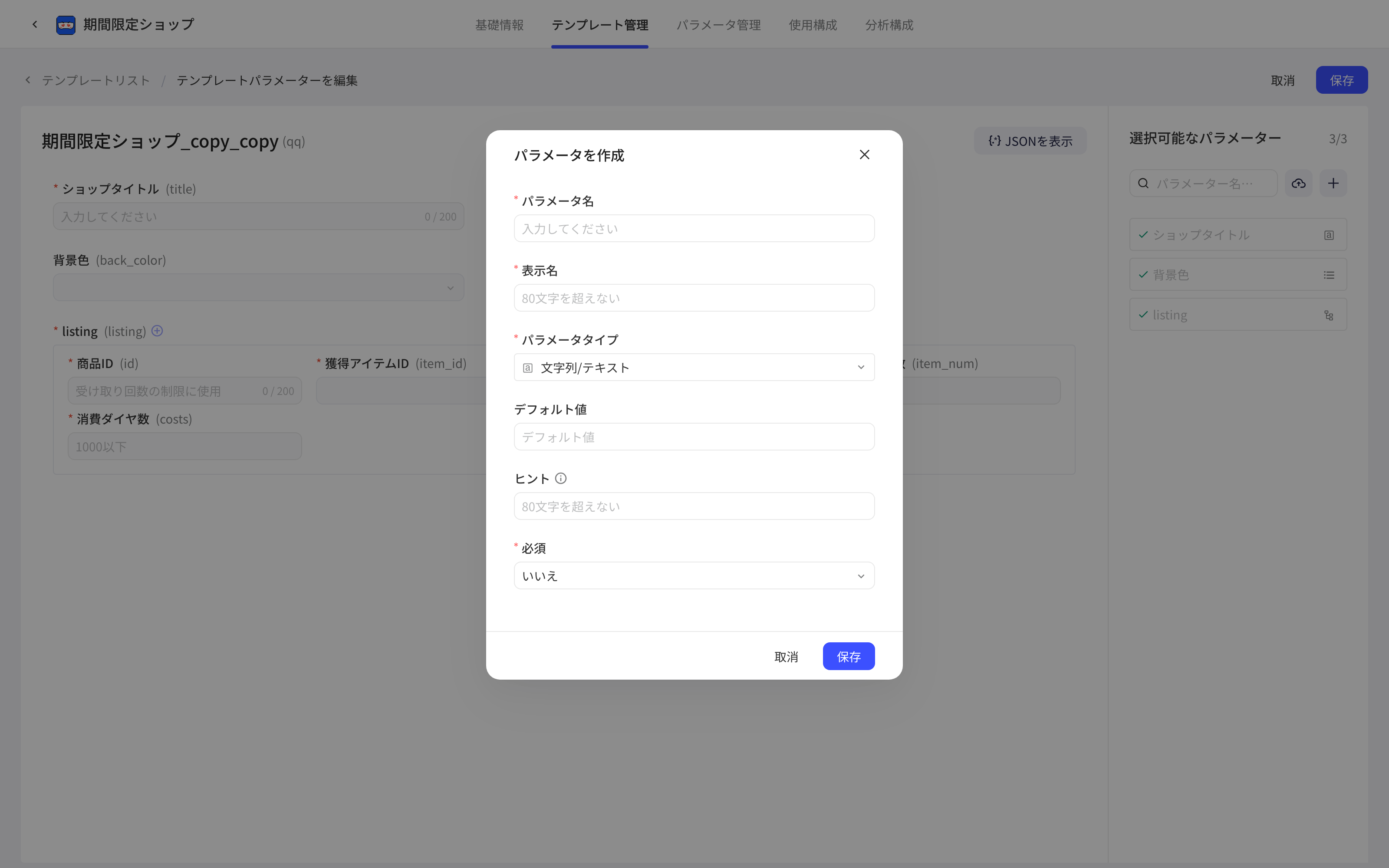Click the デフォルト値 input field
The image size is (1389, 868).
(694, 437)
